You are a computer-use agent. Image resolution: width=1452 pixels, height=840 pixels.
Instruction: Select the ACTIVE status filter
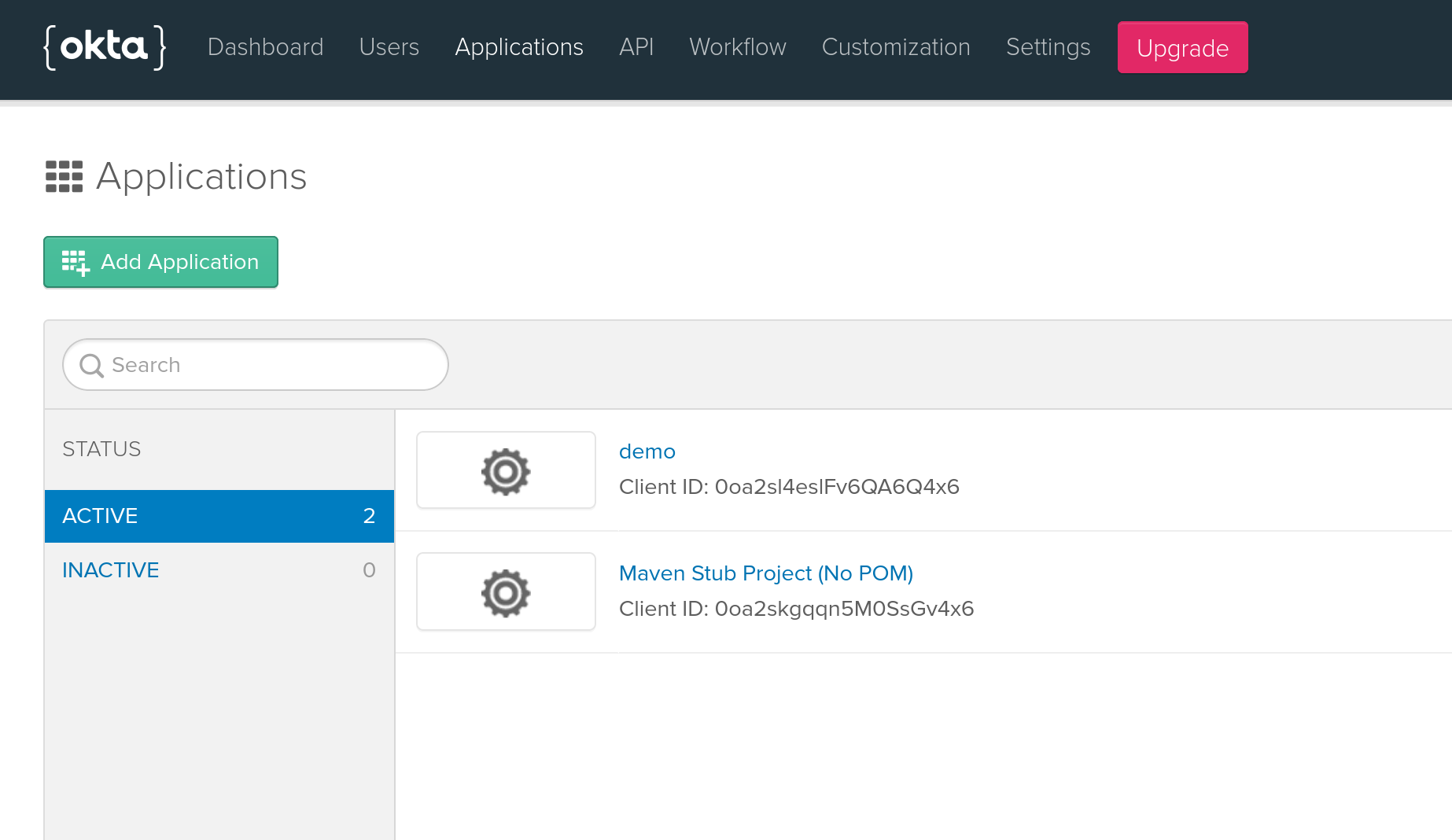click(x=219, y=516)
